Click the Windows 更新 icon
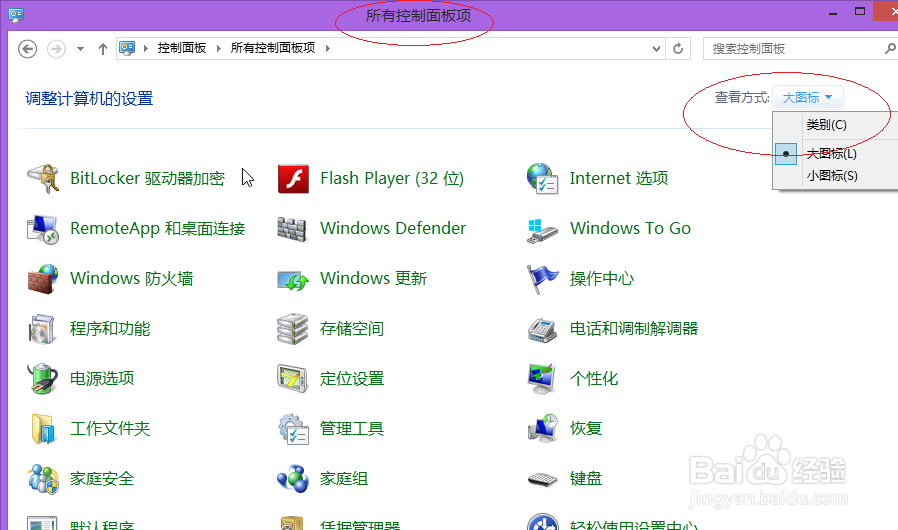The height and width of the screenshot is (530, 898). pyautogui.click(x=293, y=280)
